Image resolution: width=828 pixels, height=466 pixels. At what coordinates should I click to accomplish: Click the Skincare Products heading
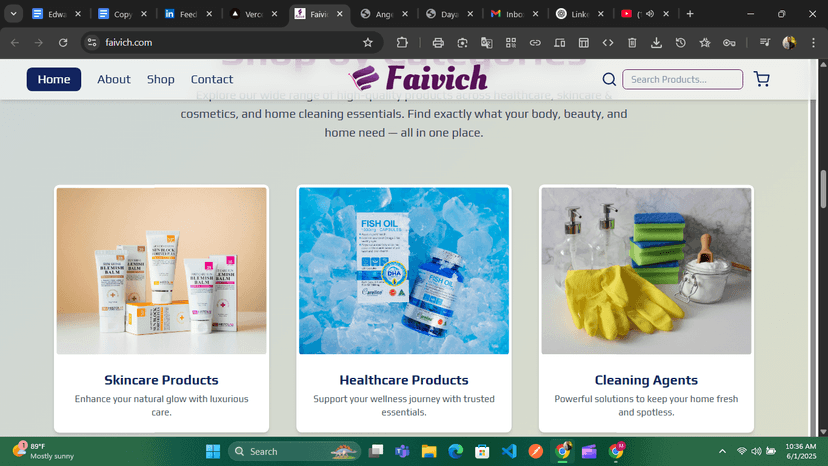pyautogui.click(x=162, y=380)
